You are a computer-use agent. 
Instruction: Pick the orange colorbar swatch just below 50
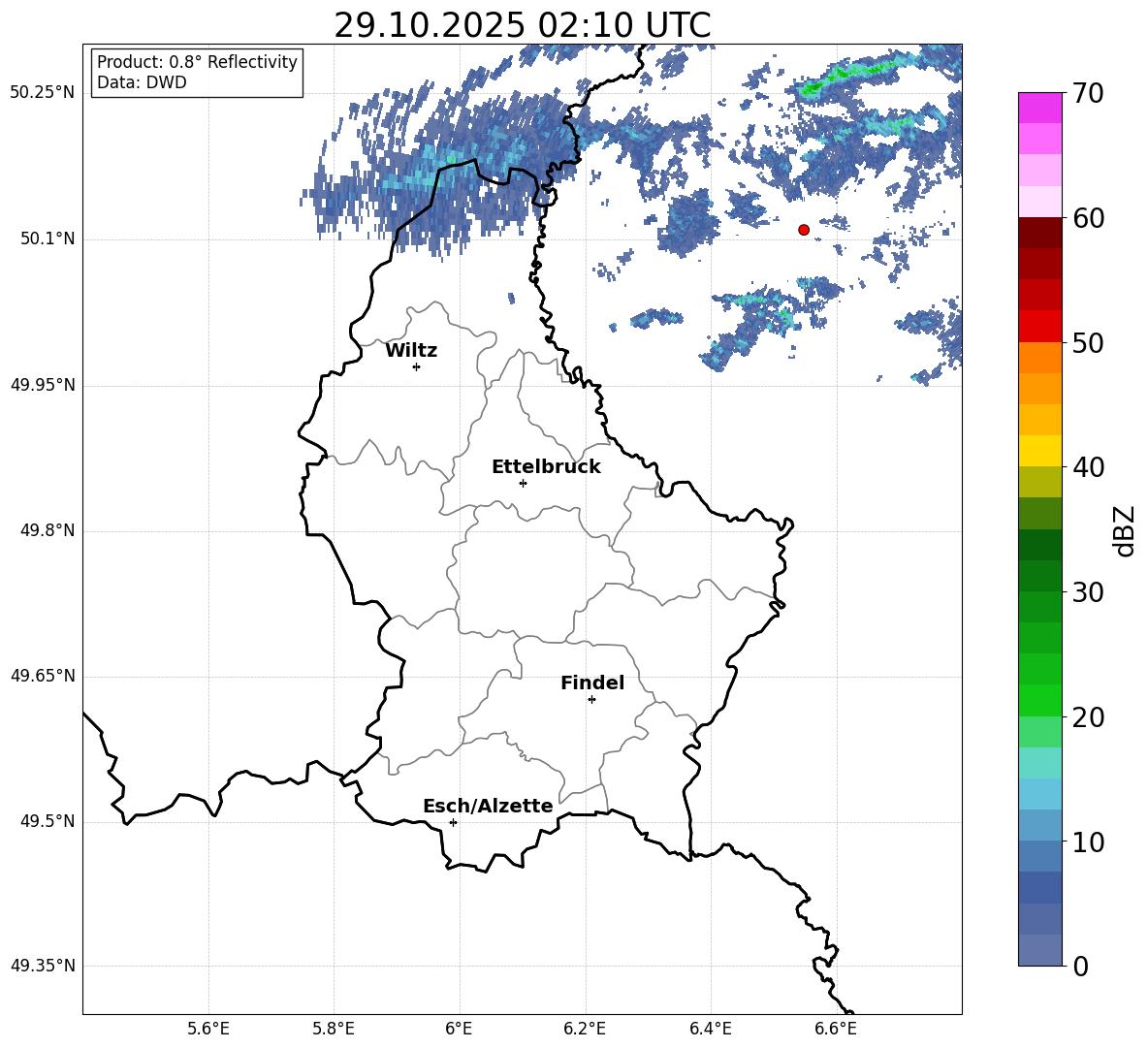pyautogui.click(x=1040, y=358)
